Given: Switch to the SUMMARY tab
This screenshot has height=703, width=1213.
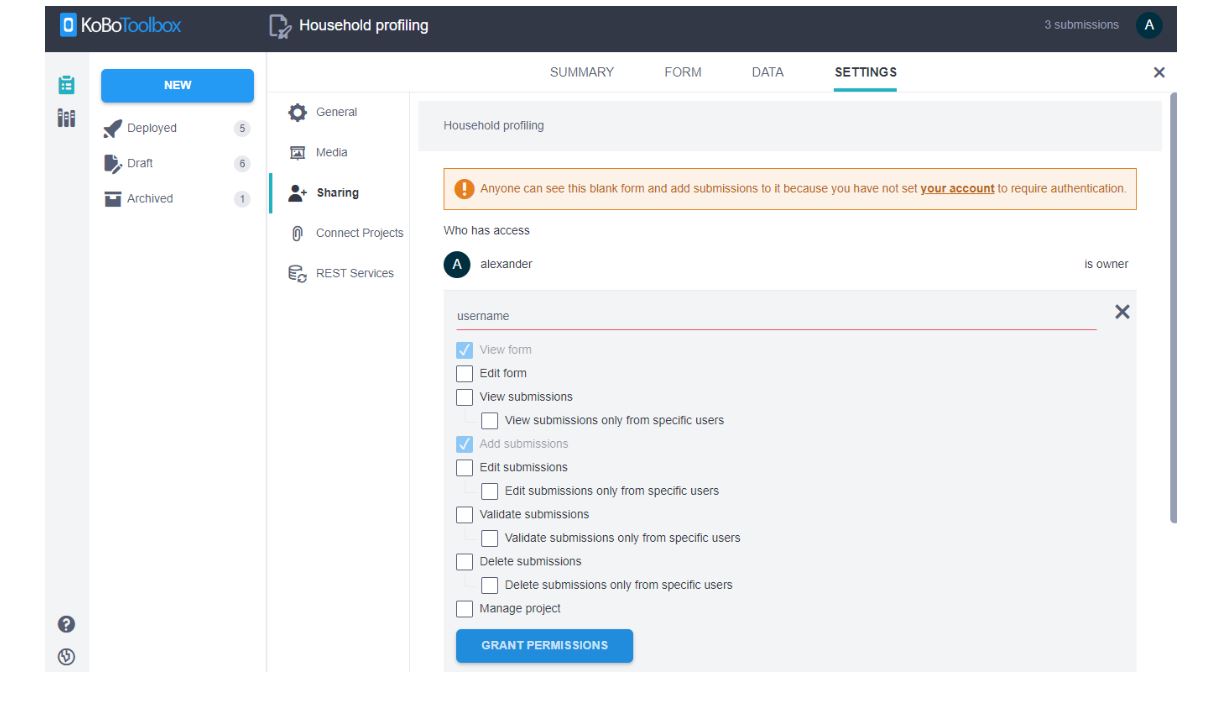Looking at the screenshot, I should (x=581, y=72).
